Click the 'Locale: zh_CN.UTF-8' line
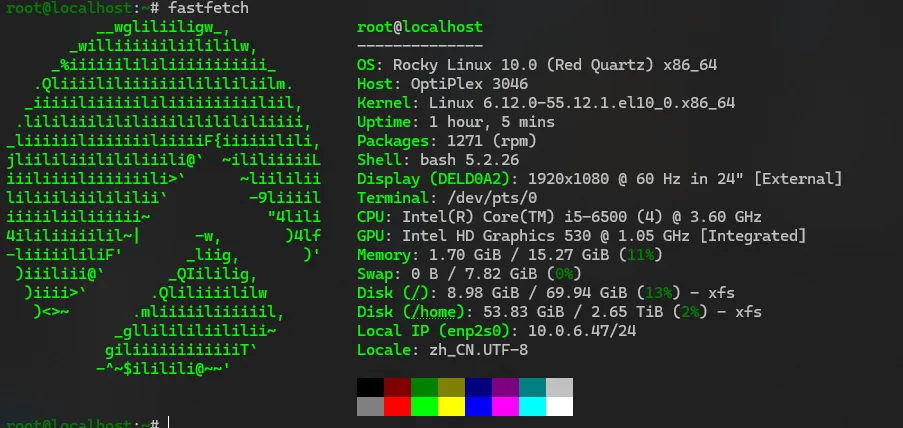 coord(442,350)
